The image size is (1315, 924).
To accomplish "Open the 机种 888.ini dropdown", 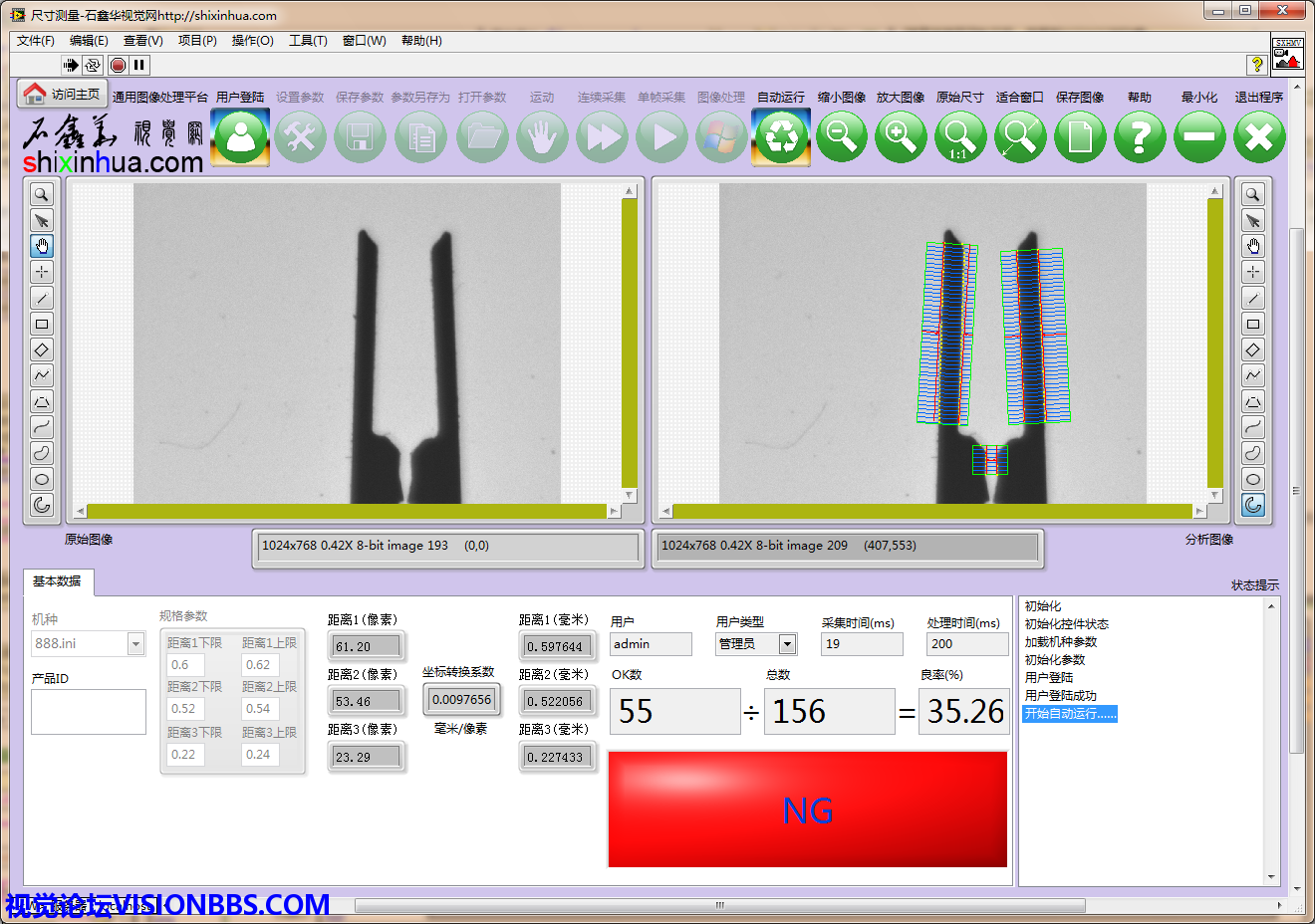I will (136, 644).
